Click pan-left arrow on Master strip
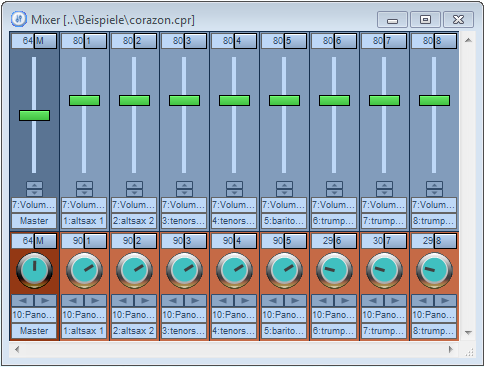484x367 pixels. tap(23, 301)
